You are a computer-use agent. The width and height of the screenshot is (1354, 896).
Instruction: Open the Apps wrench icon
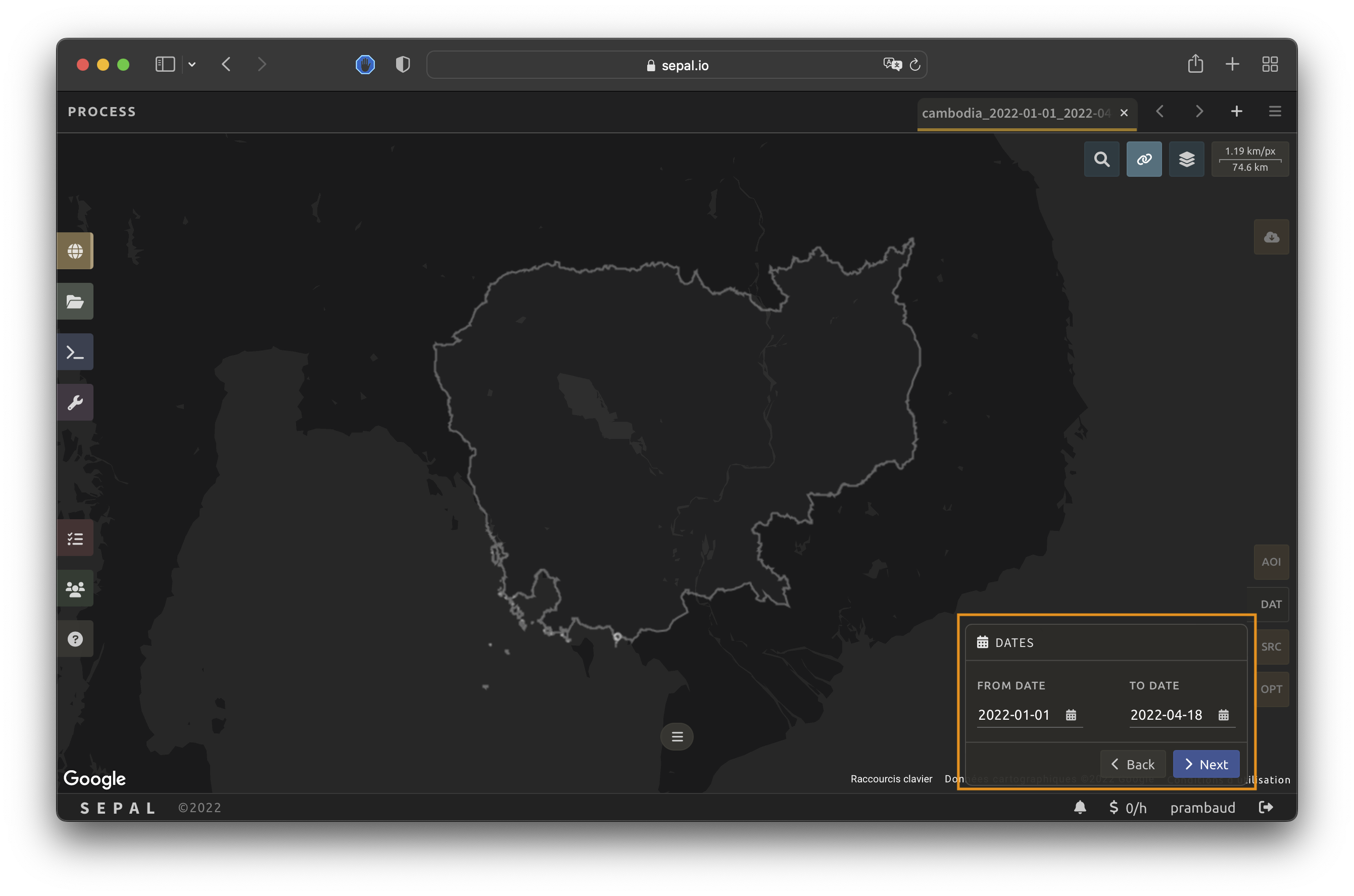[75, 402]
